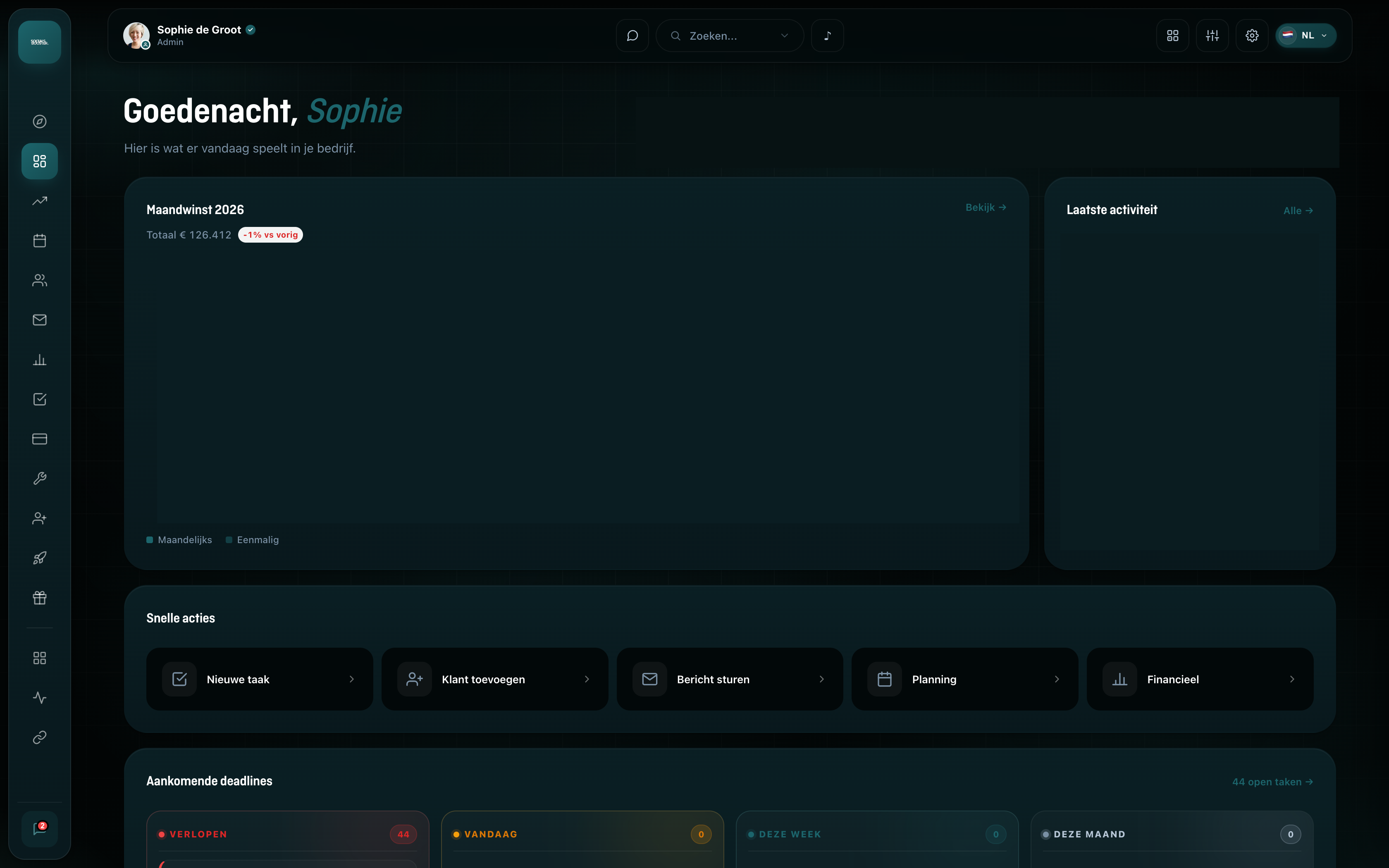Click the Bericht sturen quick action
Image resolution: width=1389 pixels, height=868 pixels.
[x=730, y=679]
